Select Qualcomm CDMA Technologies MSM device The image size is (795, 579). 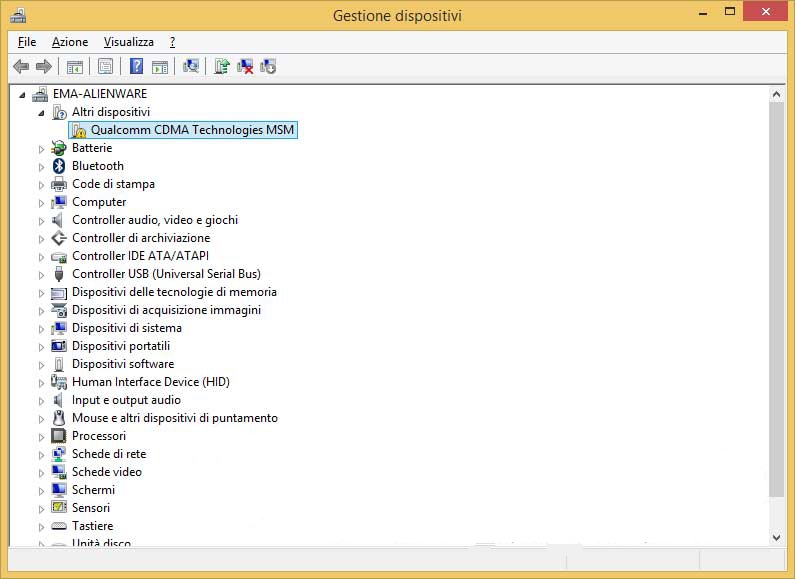[x=193, y=130]
